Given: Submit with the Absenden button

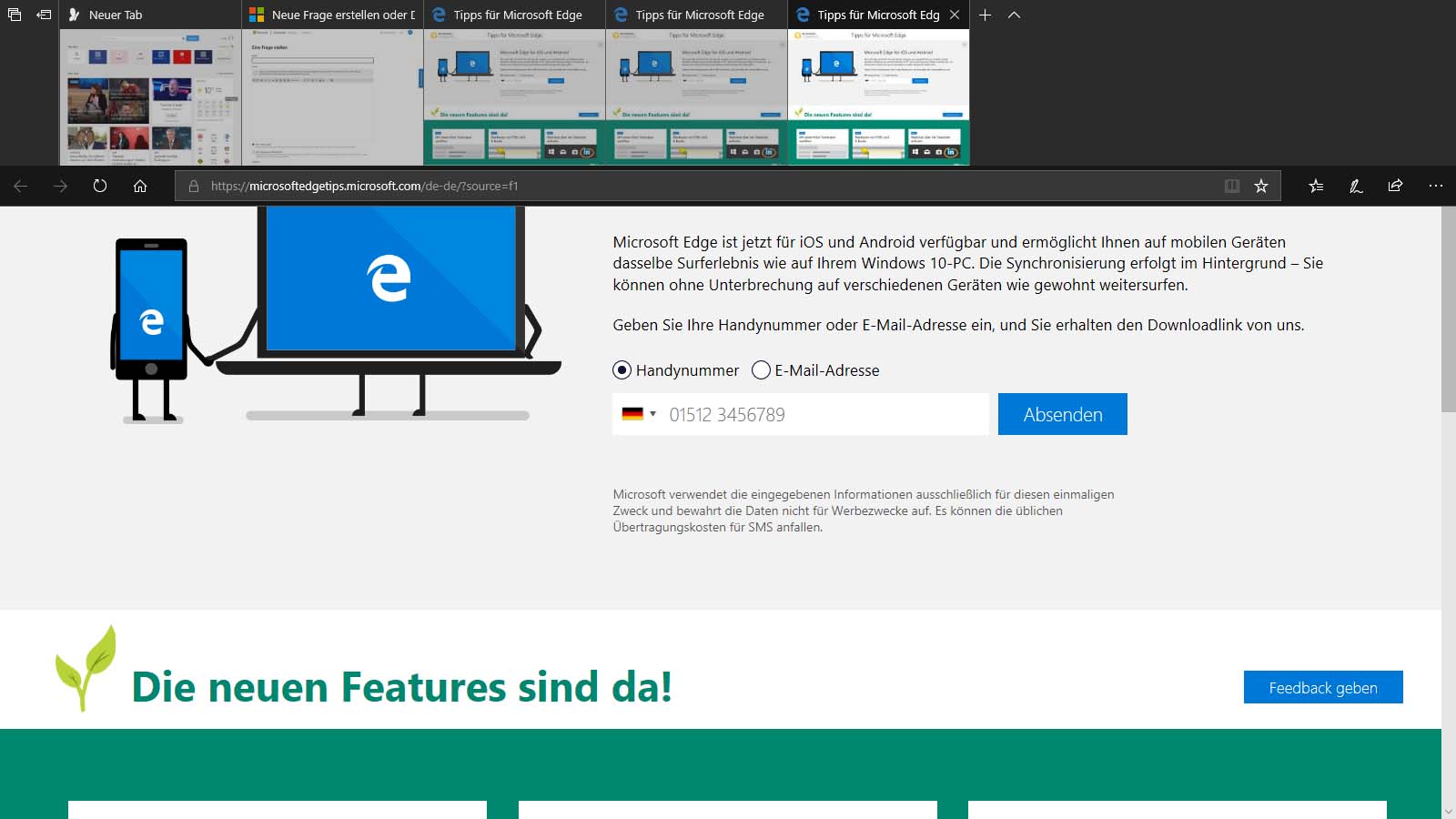Looking at the screenshot, I should click(x=1063, y=414).
